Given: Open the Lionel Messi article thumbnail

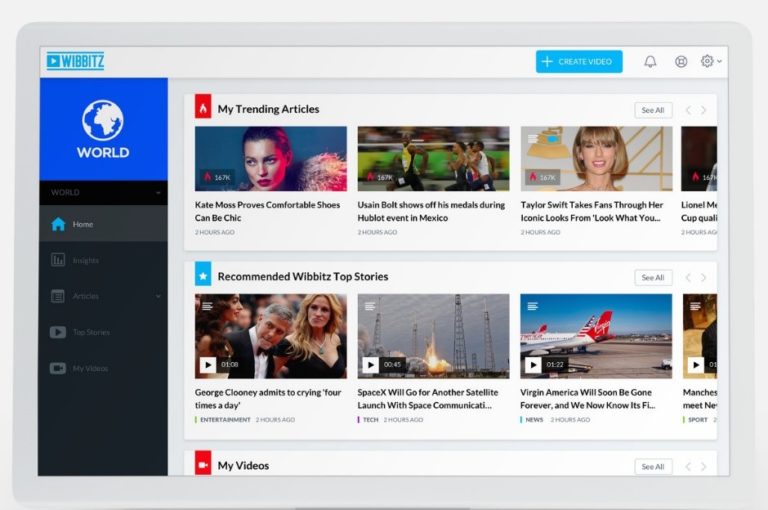Looking at the screenshot, I should click(x=699, y=159).
